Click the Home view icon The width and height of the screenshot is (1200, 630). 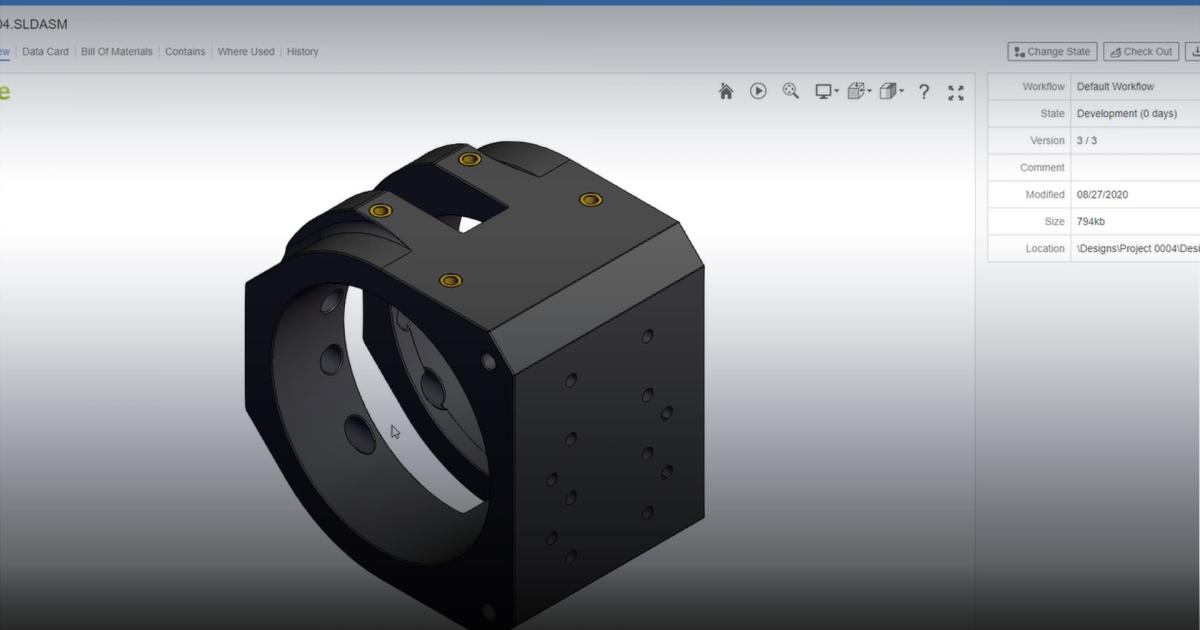pyautogui.click(x=725, y=91)
